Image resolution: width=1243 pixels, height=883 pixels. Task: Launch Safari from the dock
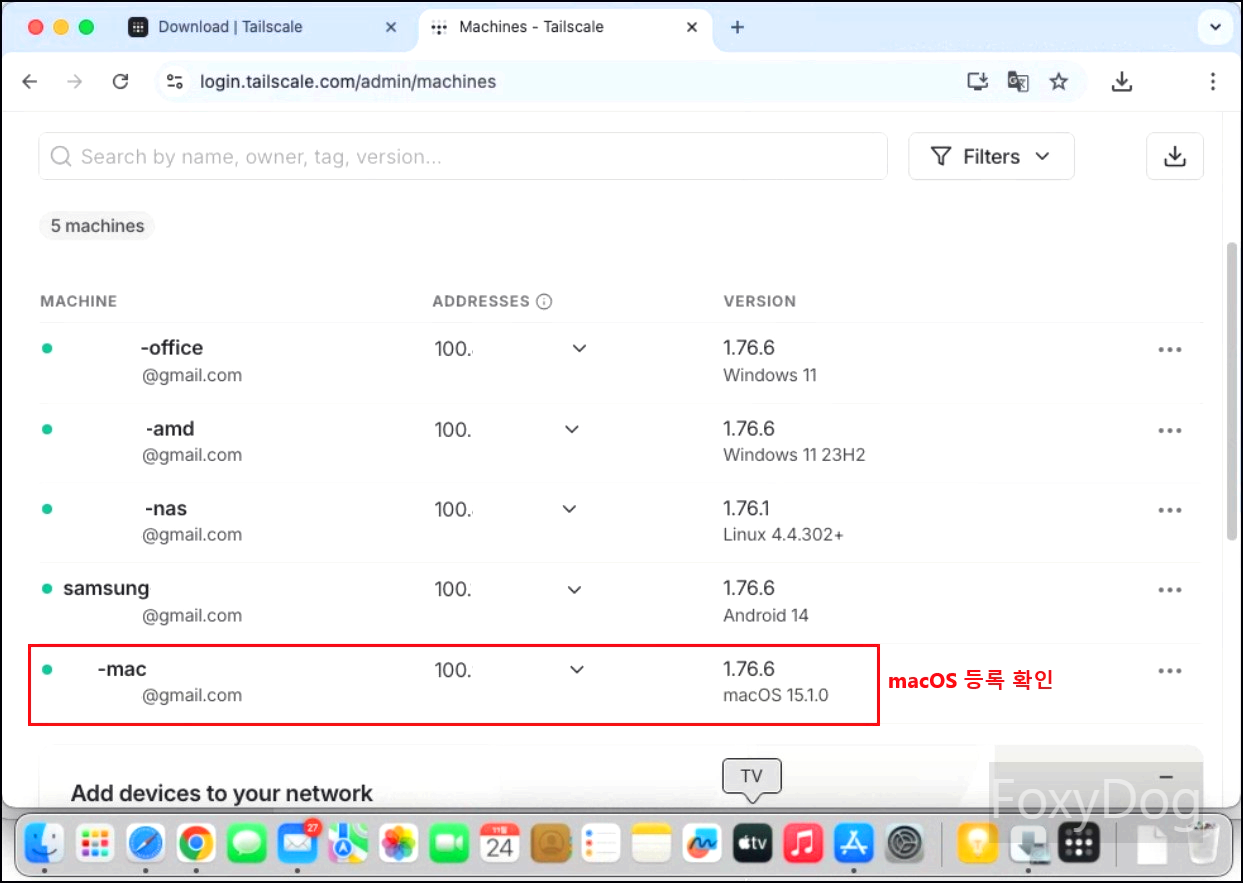point(146,844)
